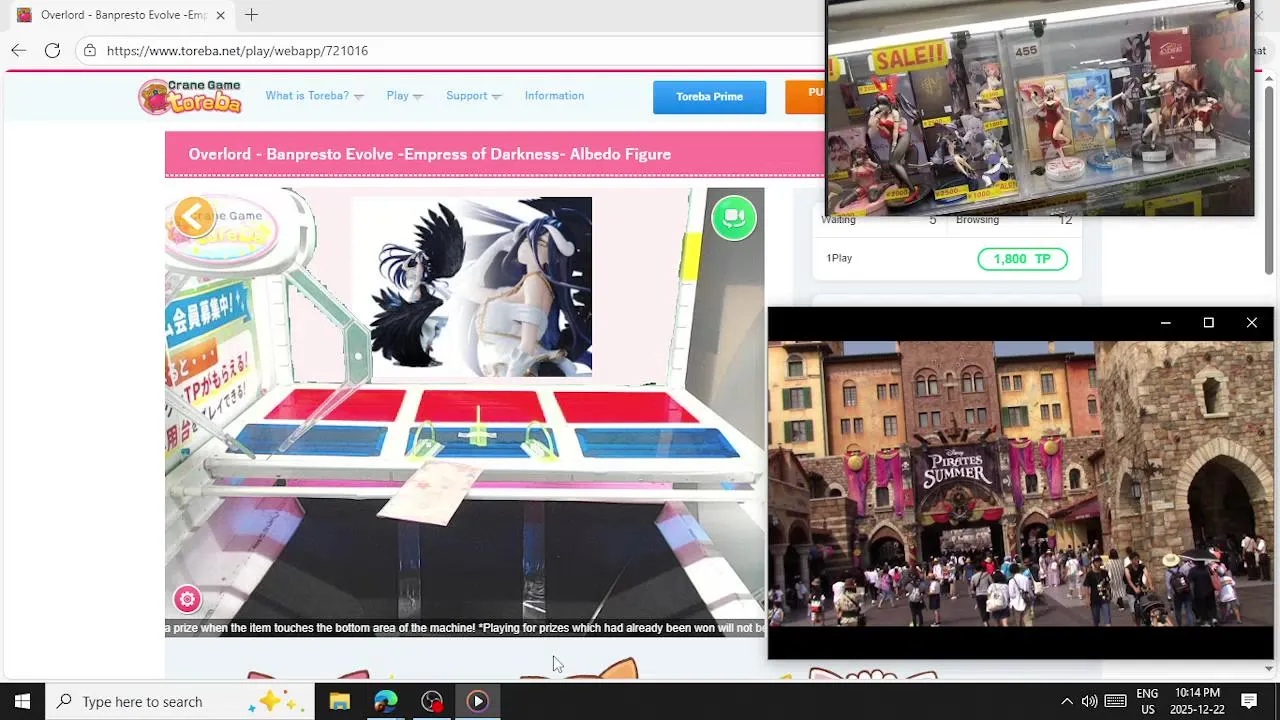The width and height of the screenshot is (1280, 720).
Task: Open the notification center
Action: point(1249,702)
